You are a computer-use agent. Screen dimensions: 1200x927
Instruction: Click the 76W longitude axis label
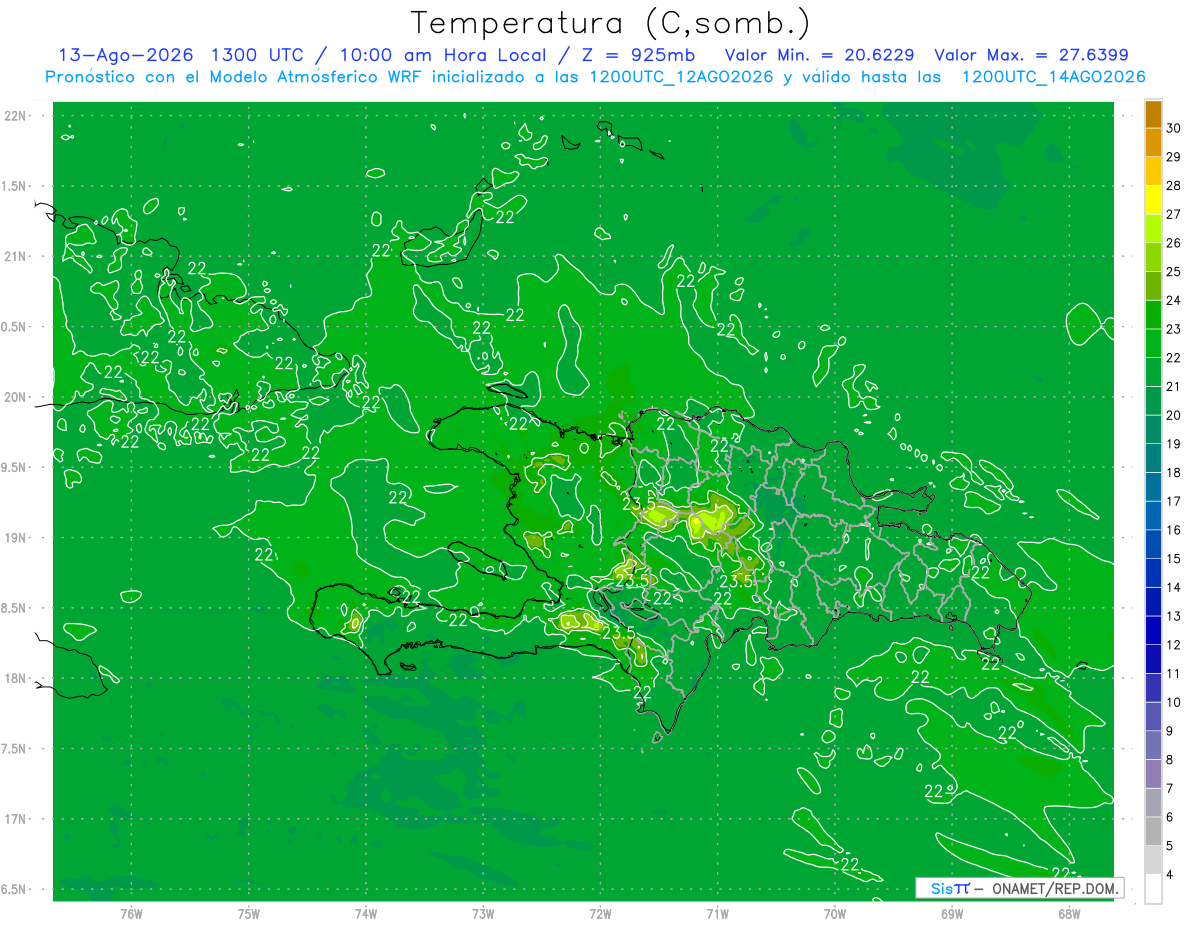(131, 914)
